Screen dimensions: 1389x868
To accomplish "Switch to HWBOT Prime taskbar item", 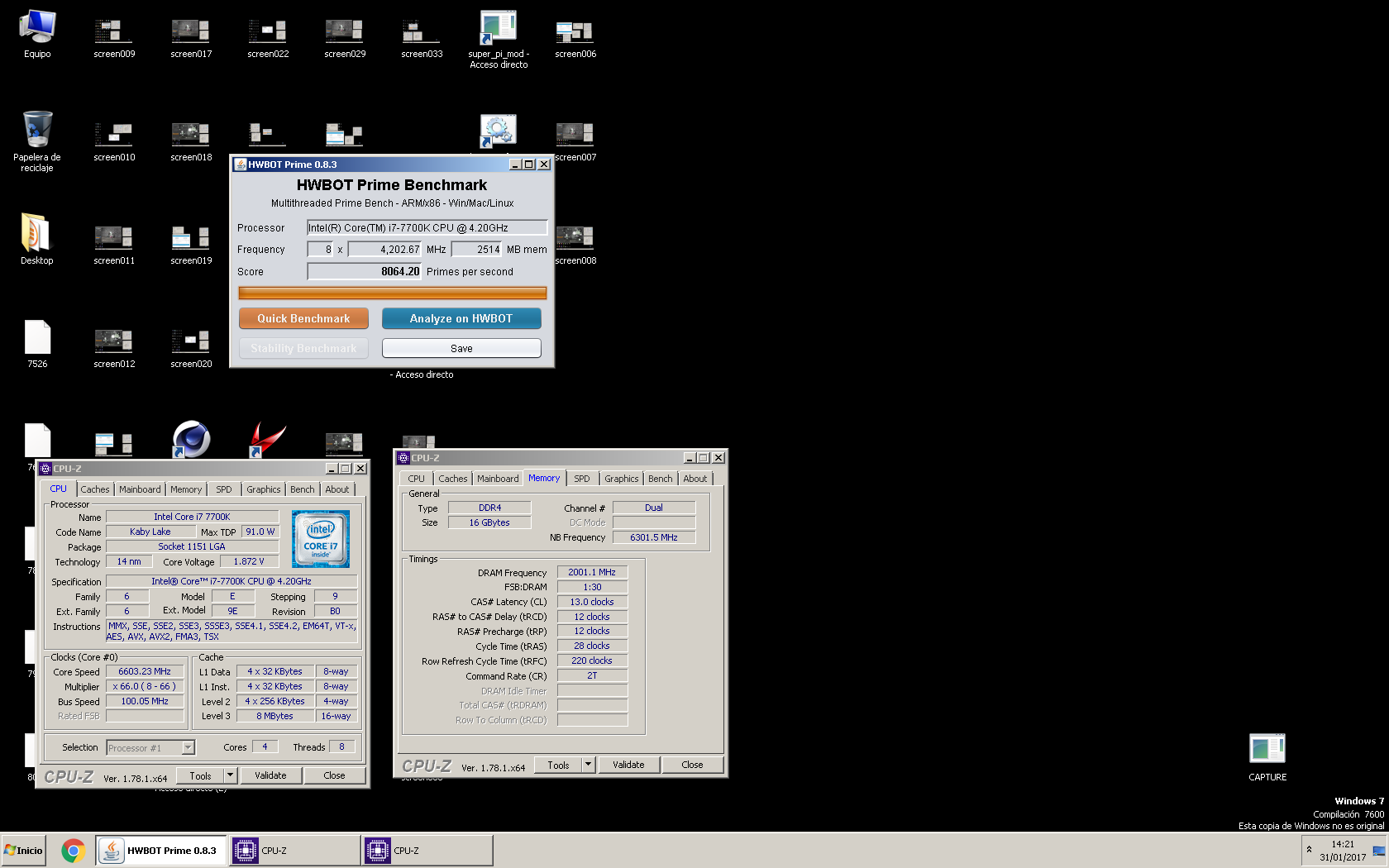I will click(x=161, y=851).
